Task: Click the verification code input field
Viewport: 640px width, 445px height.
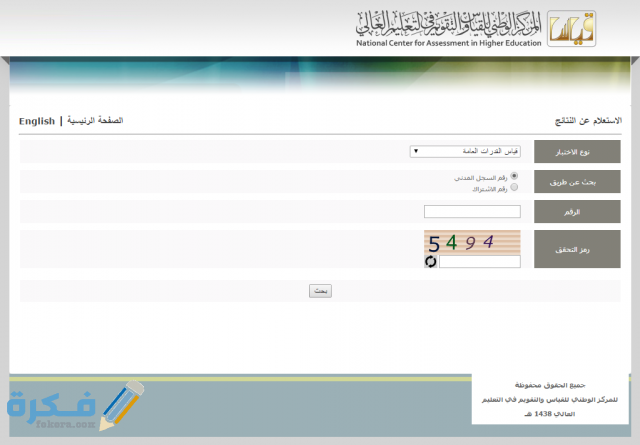Action: (479, 262)
